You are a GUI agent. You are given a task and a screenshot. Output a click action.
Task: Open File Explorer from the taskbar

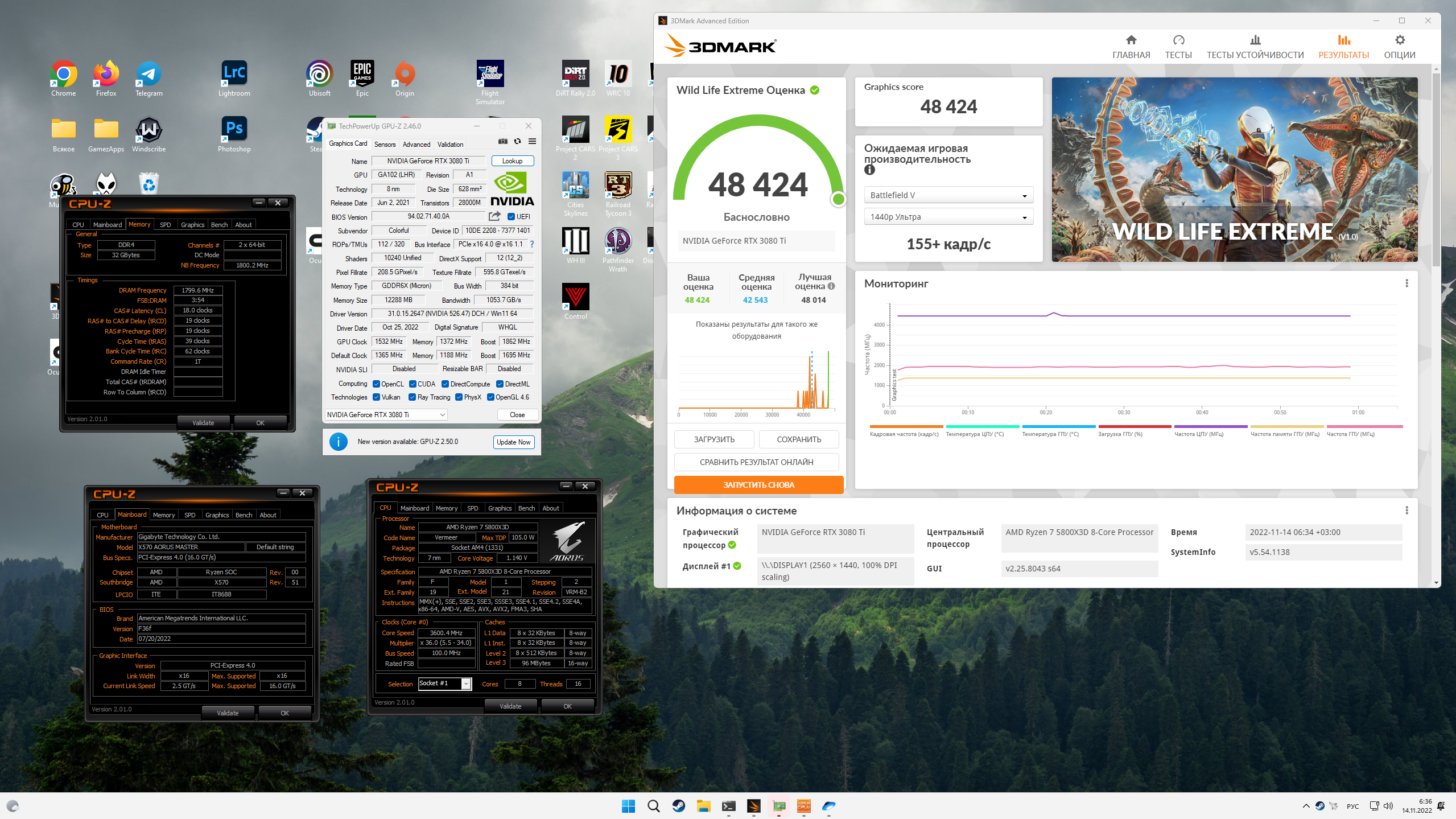pos(703,806)
